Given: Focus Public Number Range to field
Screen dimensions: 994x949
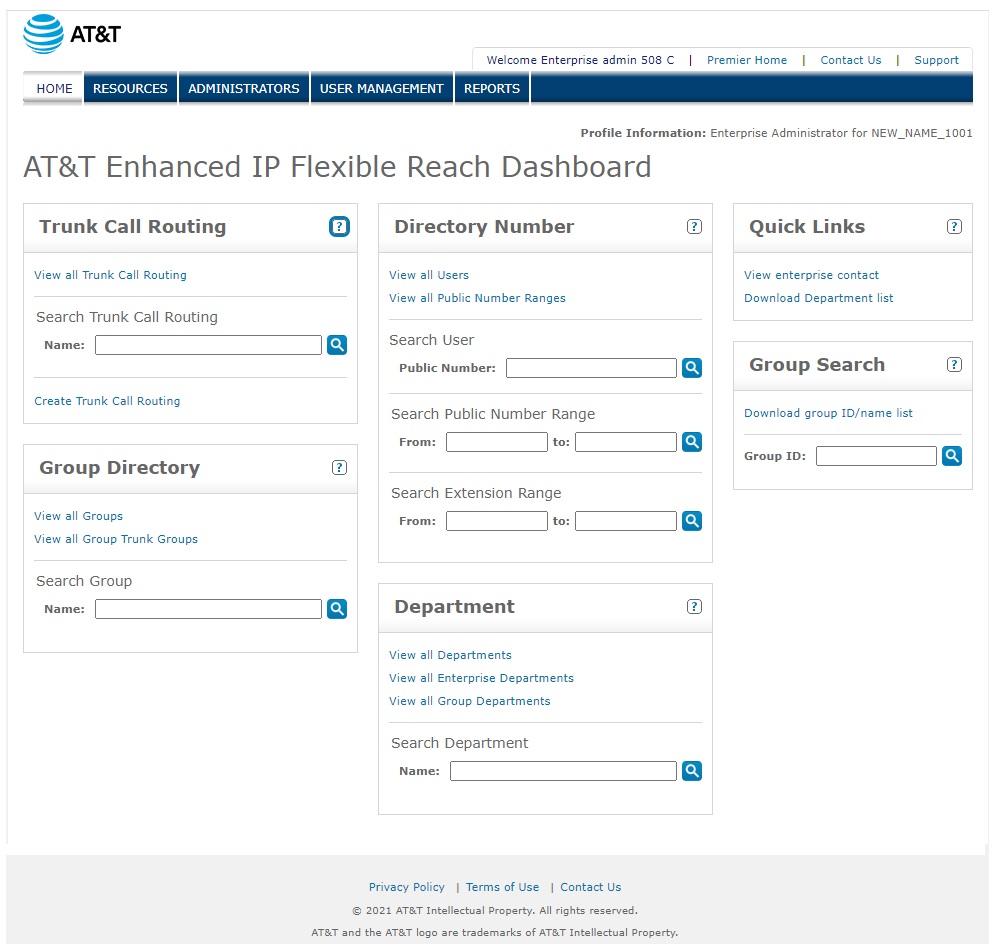Looking at the screenshot, I should click(626, 442).
